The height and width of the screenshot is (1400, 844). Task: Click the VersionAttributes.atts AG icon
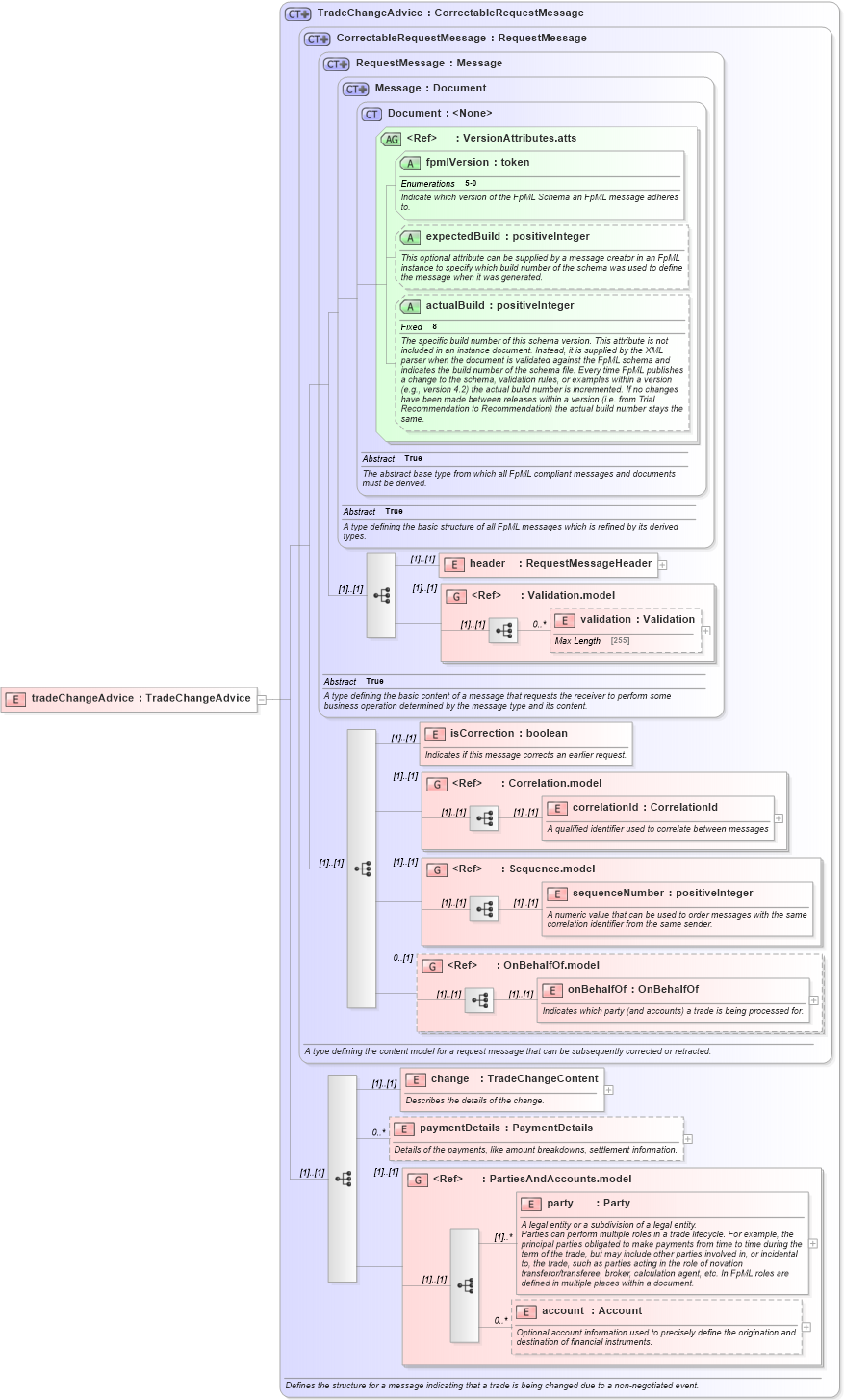point(391,139)
